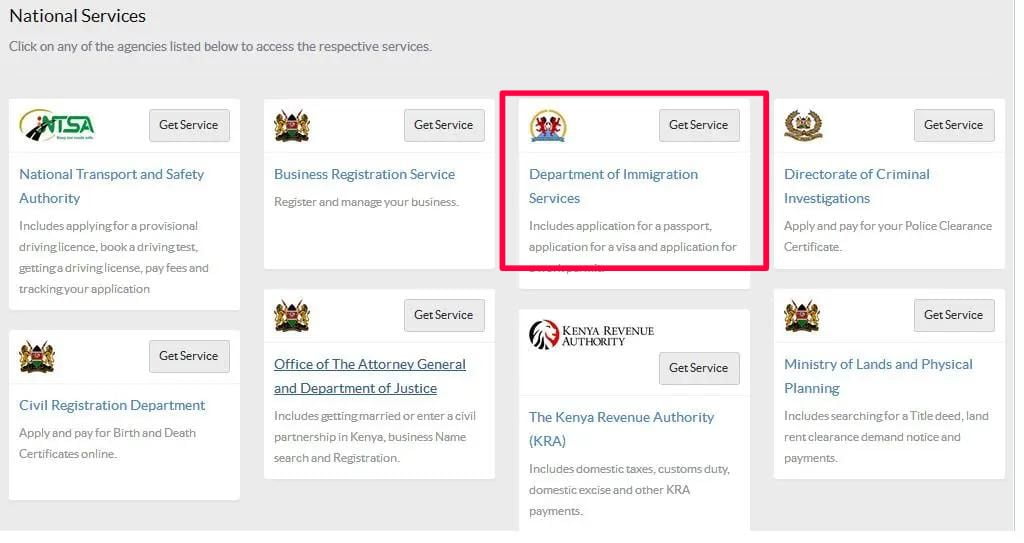The height and width of the screenshot is (543, 1024).
Task: Open The Kenya Revenue Authority (KRA) link
Action: (621, 429)
